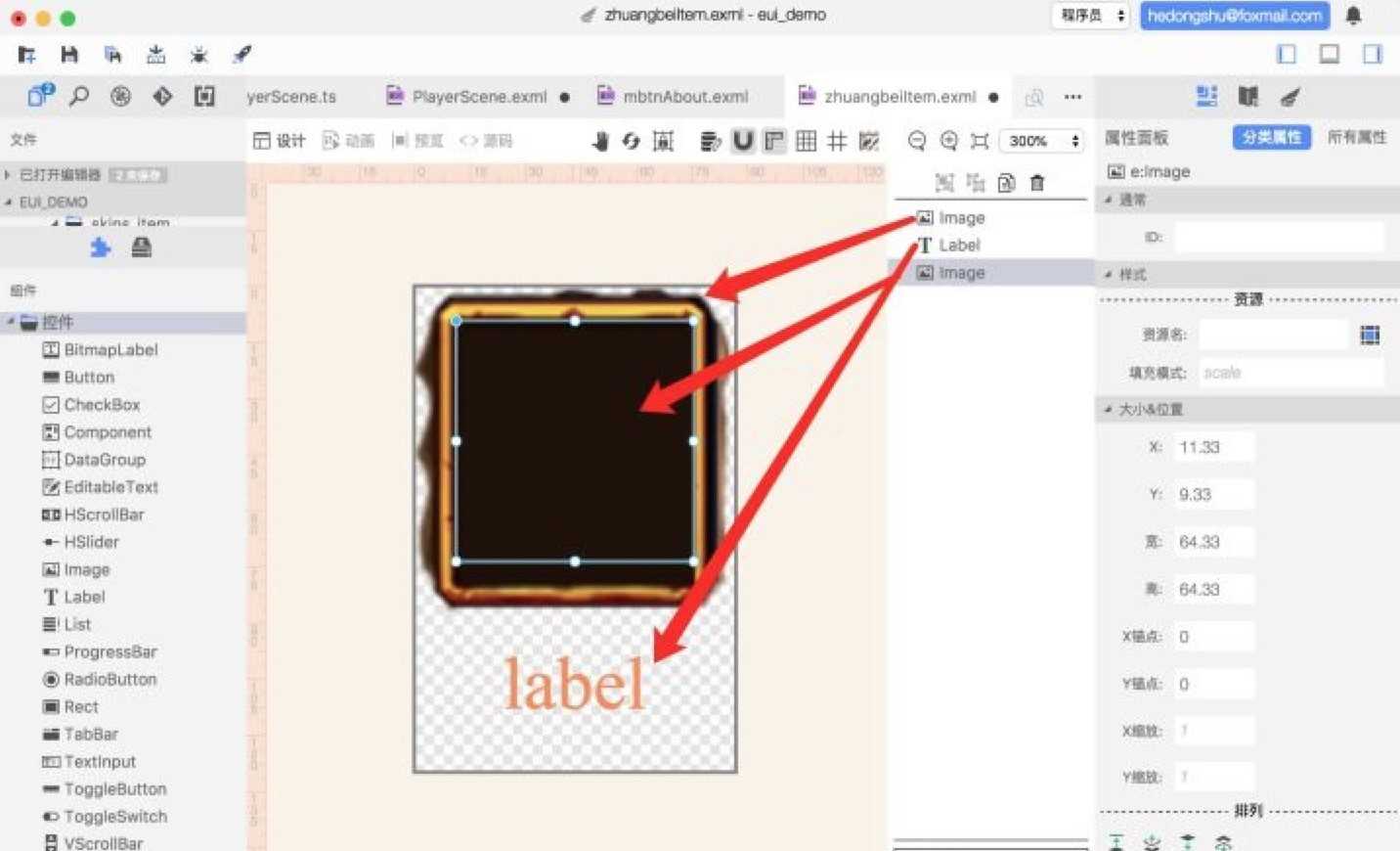This screenshot has height=851, width=1400.
Task: Open the 填充模式 scale dropdown
Action: point(1291,373)
